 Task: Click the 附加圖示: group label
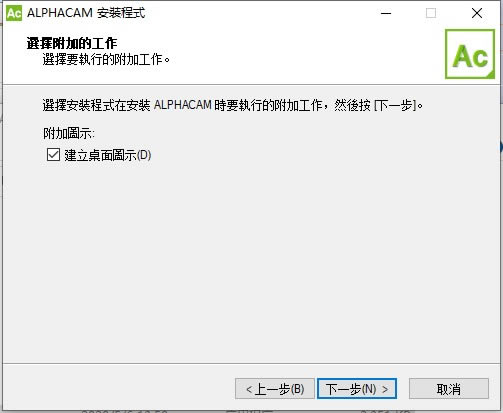coord(69,134)
